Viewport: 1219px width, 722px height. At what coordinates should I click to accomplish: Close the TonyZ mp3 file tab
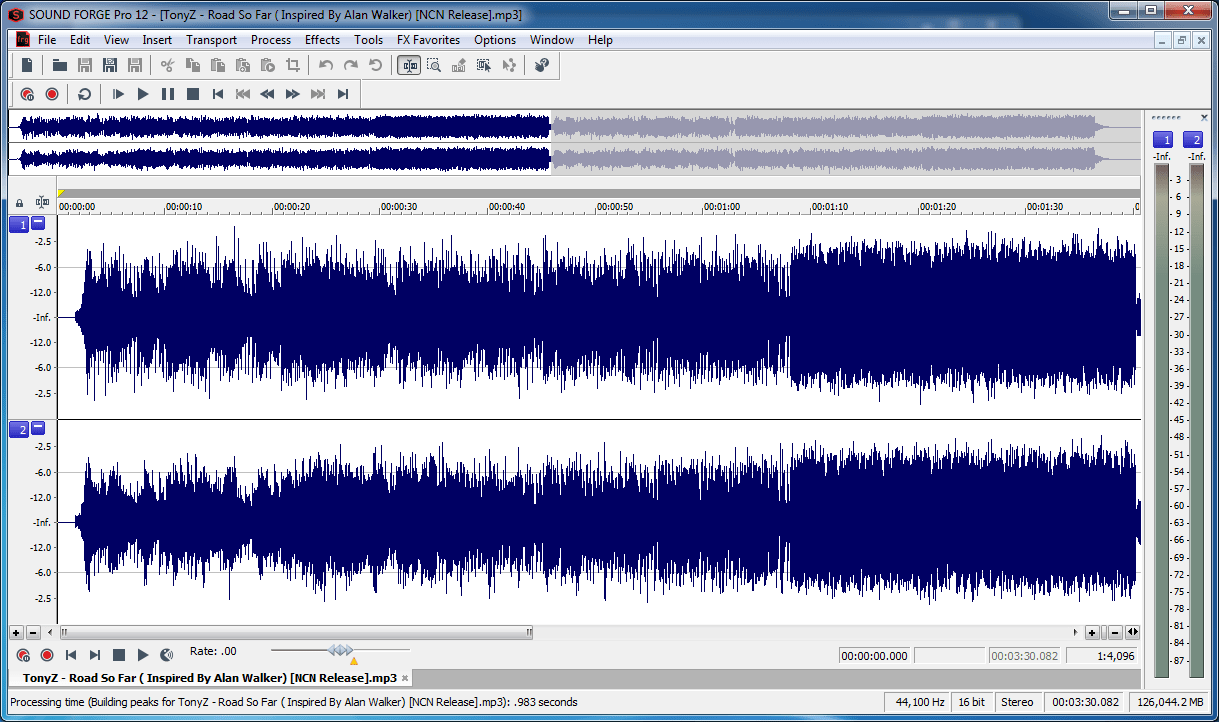click(405, 678)
